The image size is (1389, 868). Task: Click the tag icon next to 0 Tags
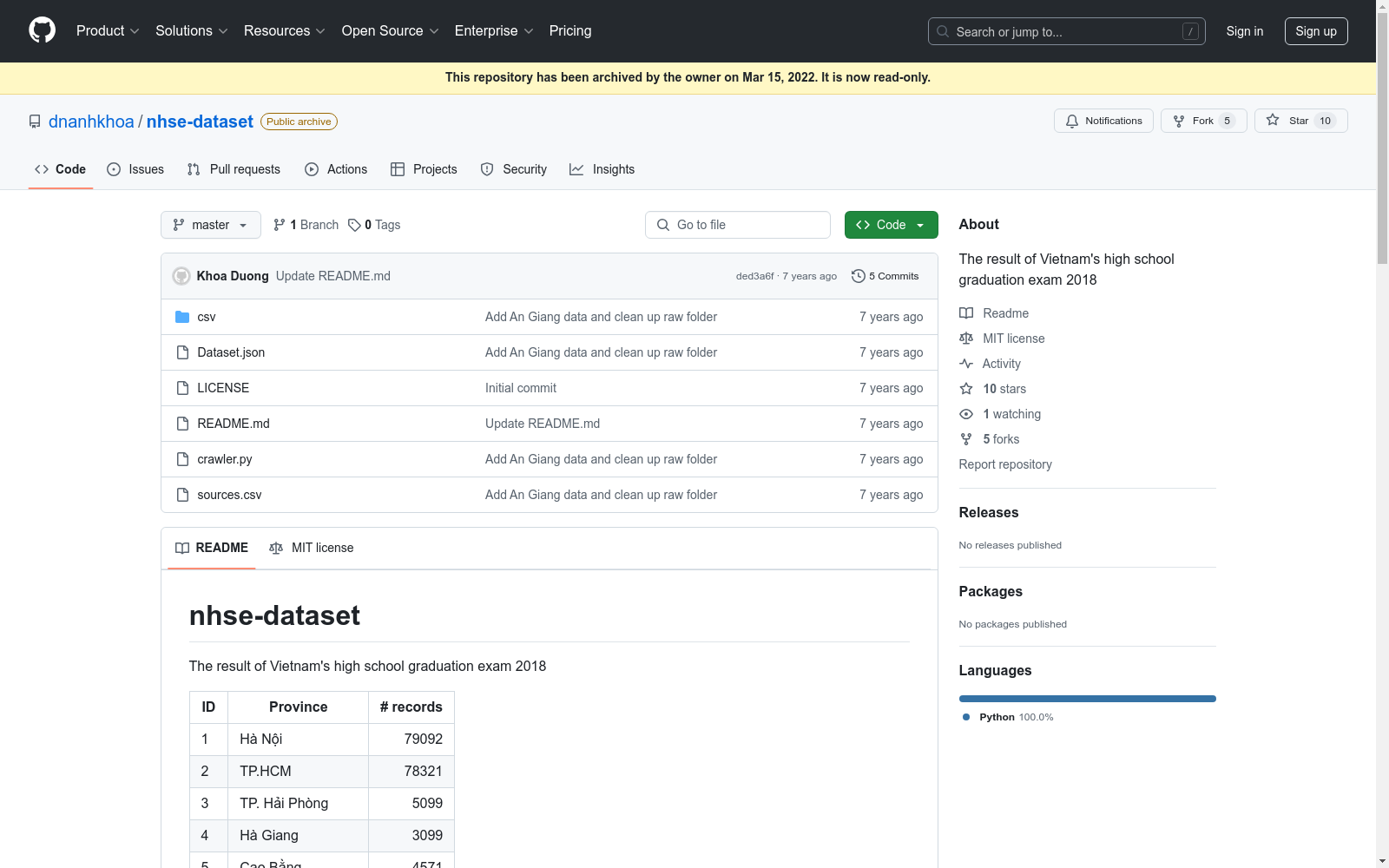coord(354,225)
